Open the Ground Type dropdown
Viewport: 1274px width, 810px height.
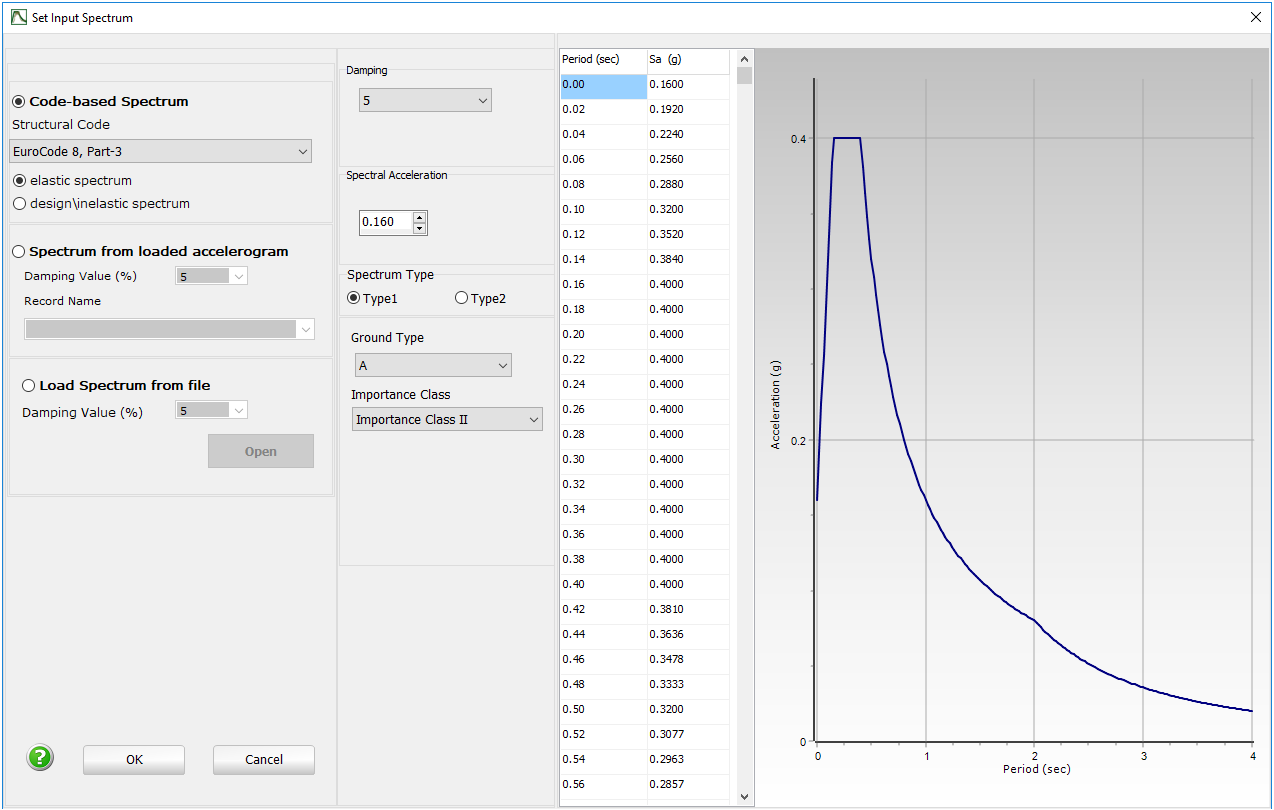tap(432, 366)
